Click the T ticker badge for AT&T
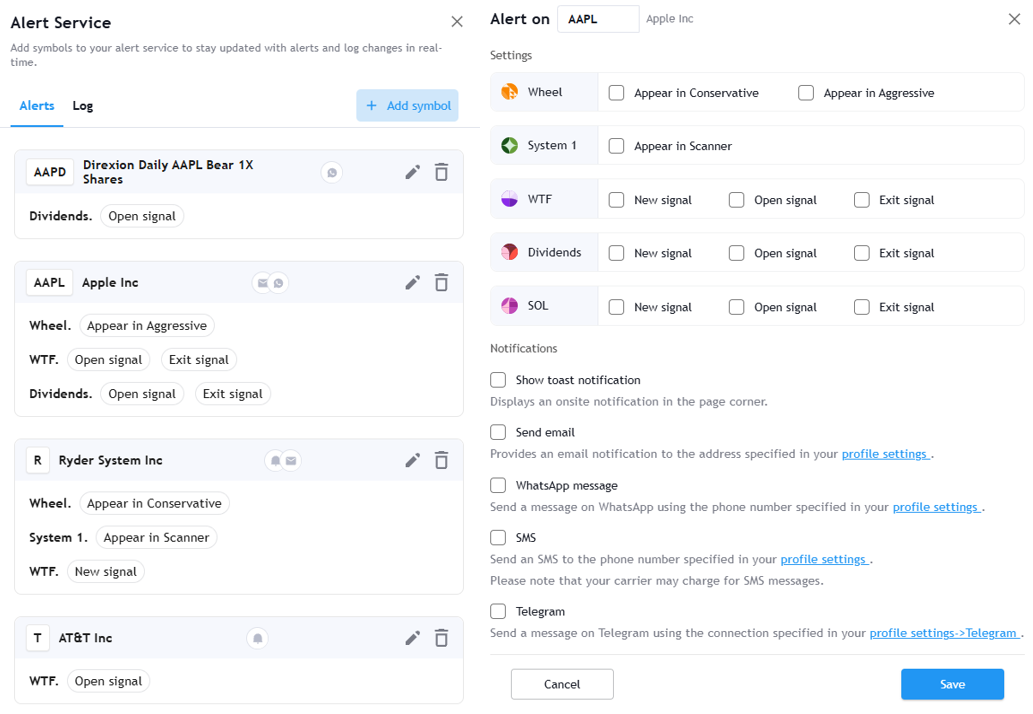The width and height of the screenshot is (1033, 714). pyautogui.click(x=38, y=638)
